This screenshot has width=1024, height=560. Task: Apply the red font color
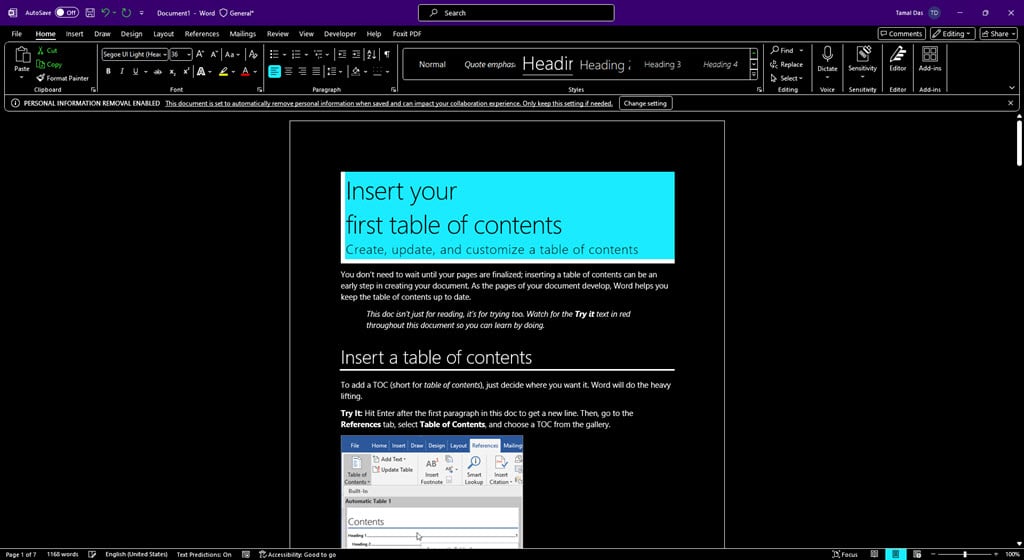[246, 72]
